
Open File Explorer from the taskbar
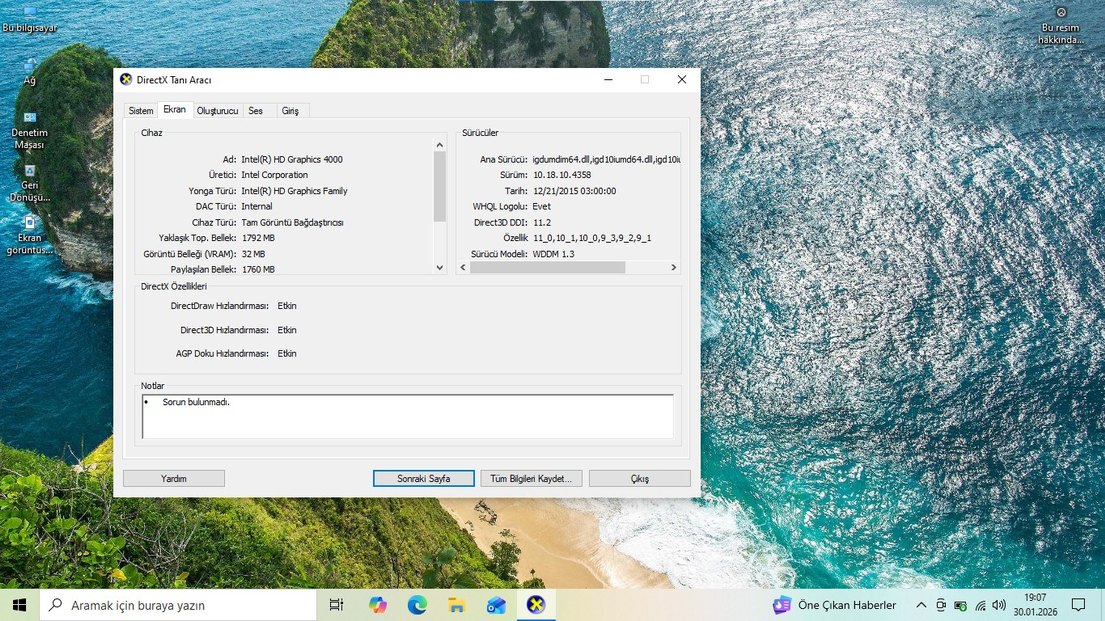[457, 605]
